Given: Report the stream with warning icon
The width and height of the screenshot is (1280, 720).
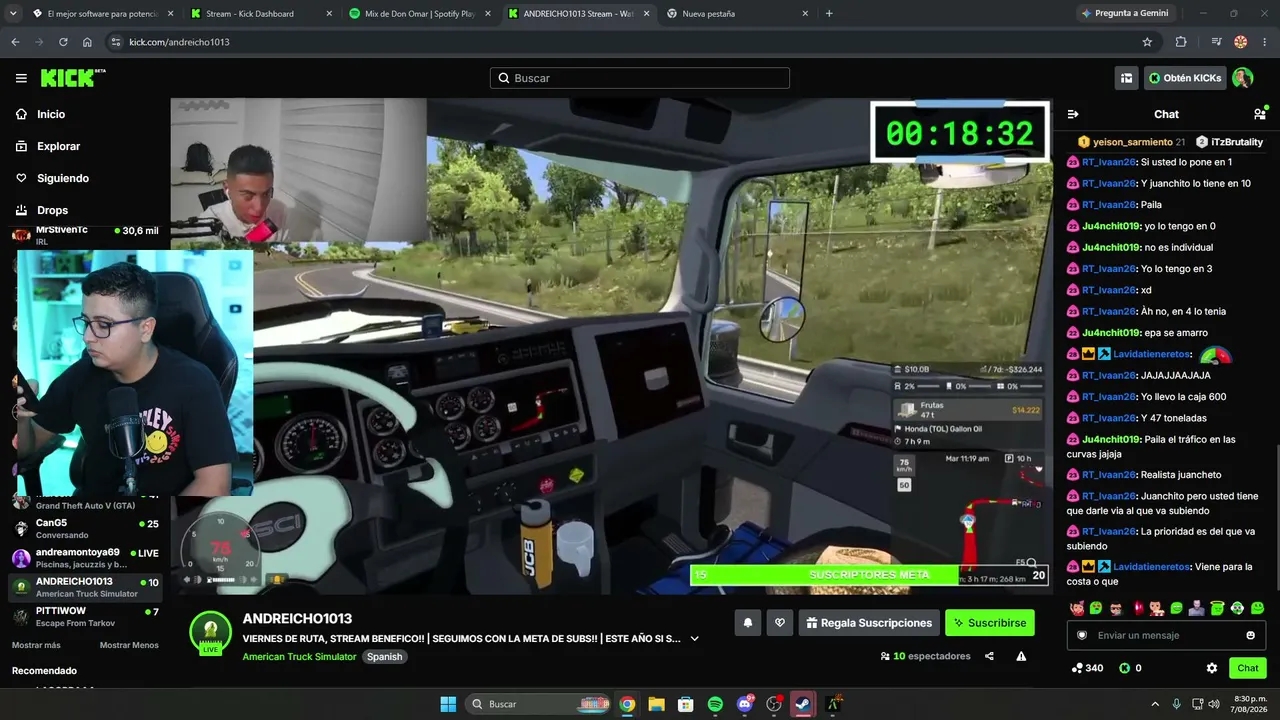Looking at the screenshot, I should pyautogui.click(x=1021, y=656).
